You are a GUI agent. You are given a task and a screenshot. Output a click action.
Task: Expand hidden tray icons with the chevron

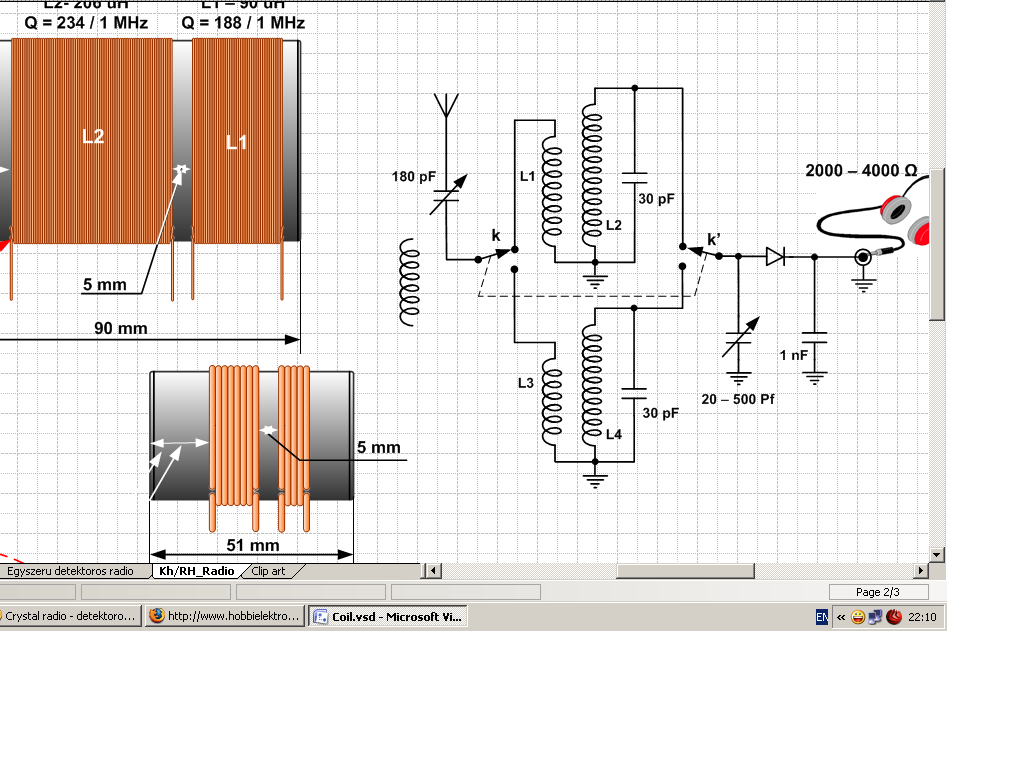pyautogui.click(x=840, y=617)
